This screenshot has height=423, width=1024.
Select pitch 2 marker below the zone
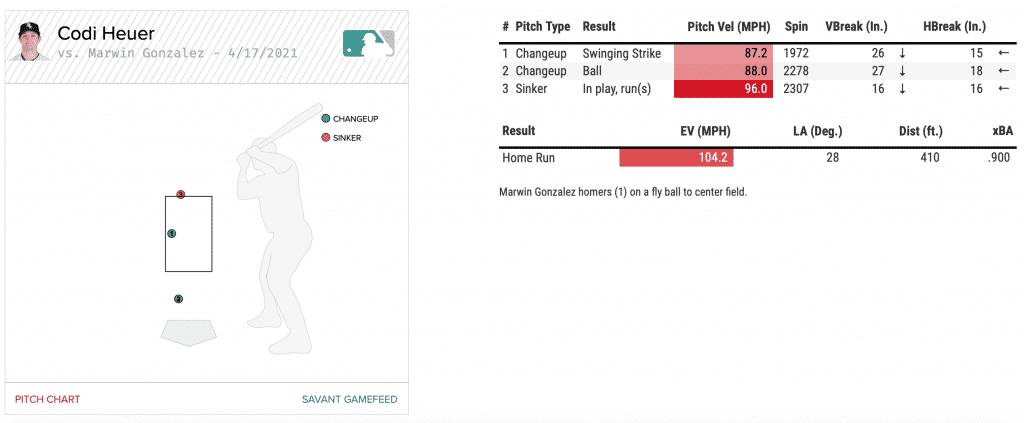tap(178, 298)
